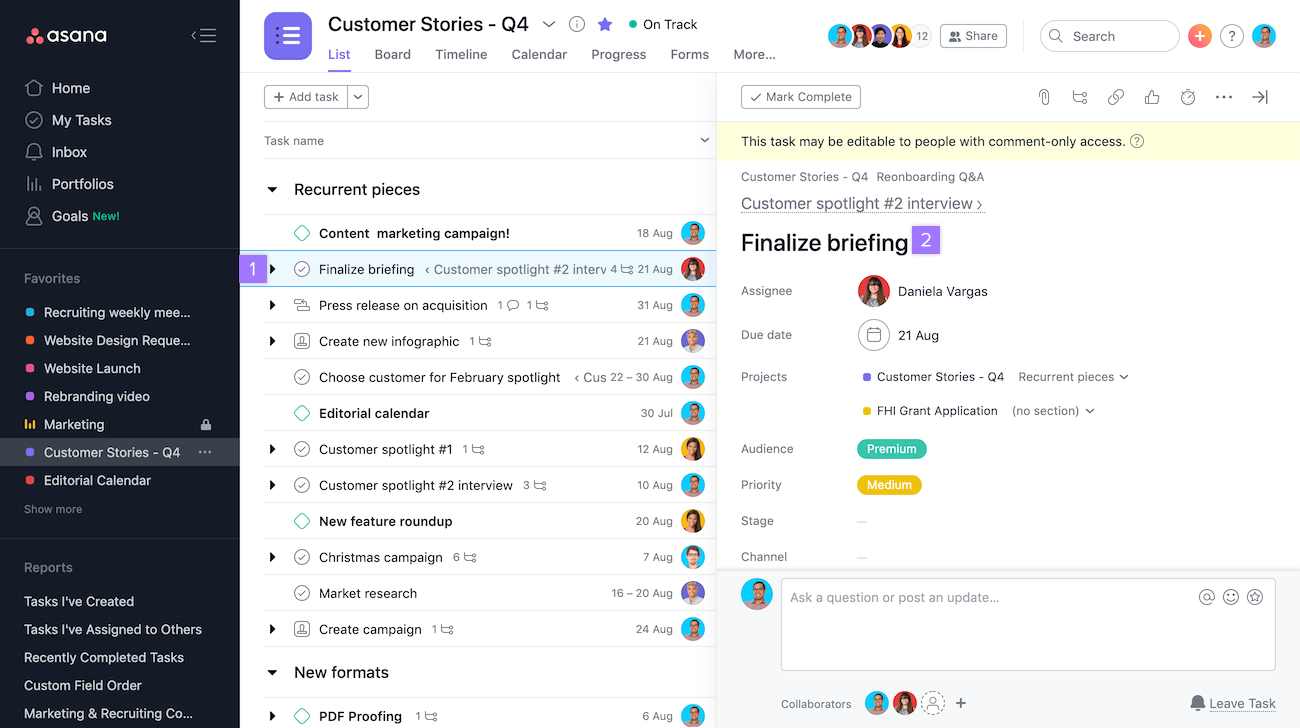Expand subtasks of Press release on acquisition
The height and width of the screenshot is (728, 1300).
[272, 305]
